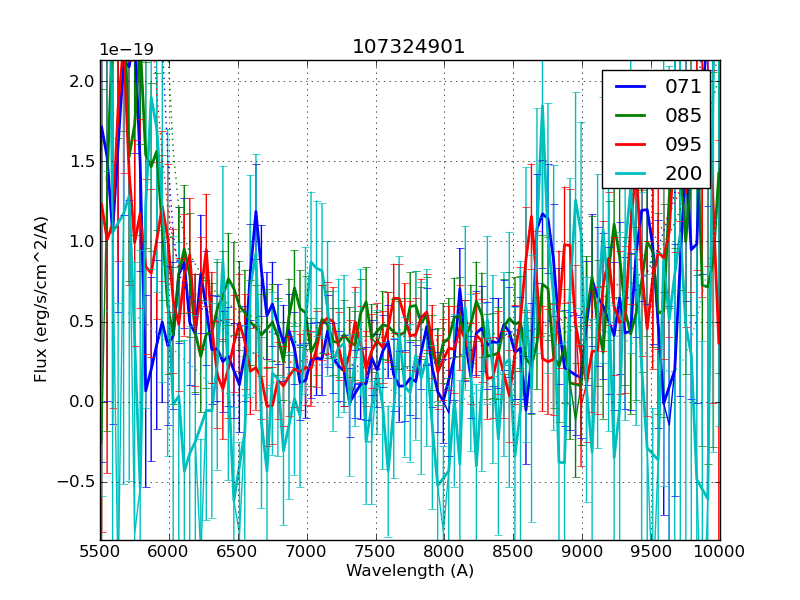Click y-axis tick label −0.5
This screenshot has height=600, width=800.
[x=78, y=481]
